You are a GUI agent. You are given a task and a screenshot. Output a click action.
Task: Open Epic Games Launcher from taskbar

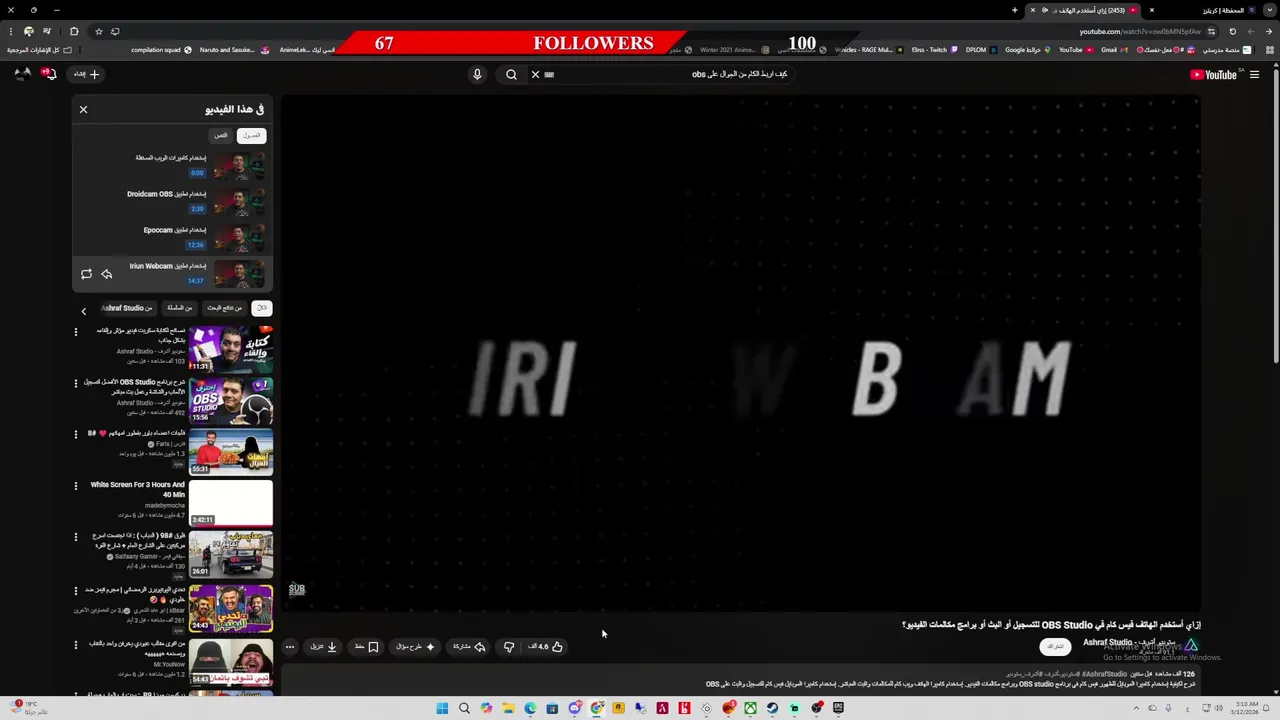(838, 708)
